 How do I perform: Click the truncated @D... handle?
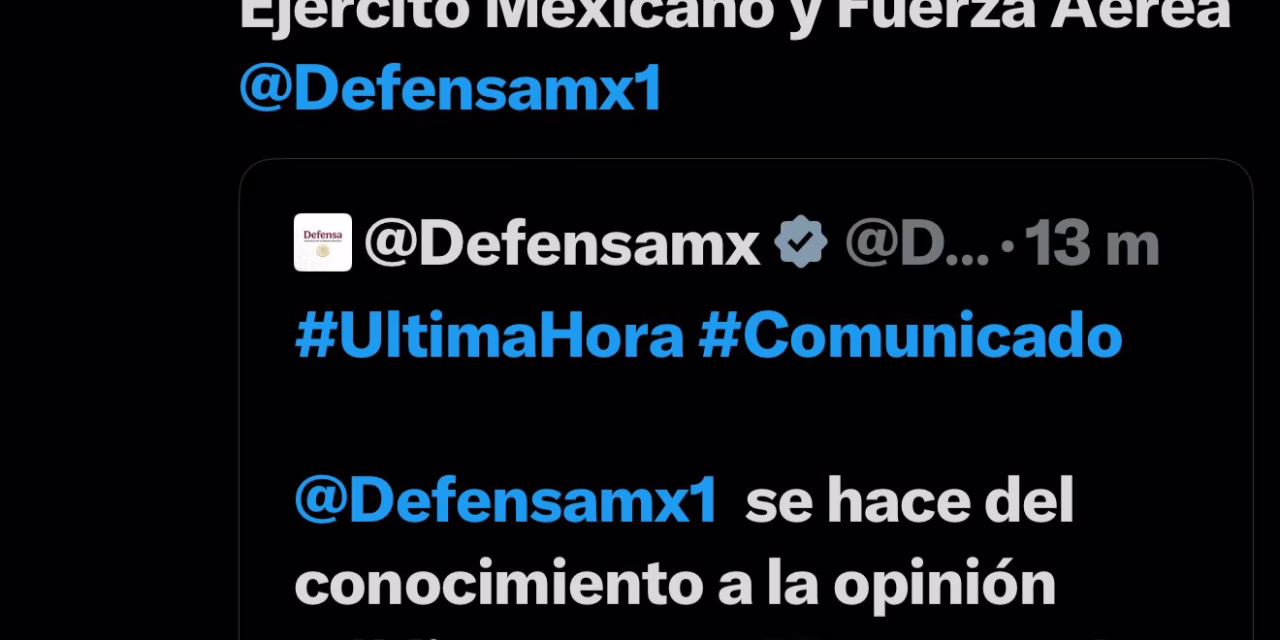(917, 245)
